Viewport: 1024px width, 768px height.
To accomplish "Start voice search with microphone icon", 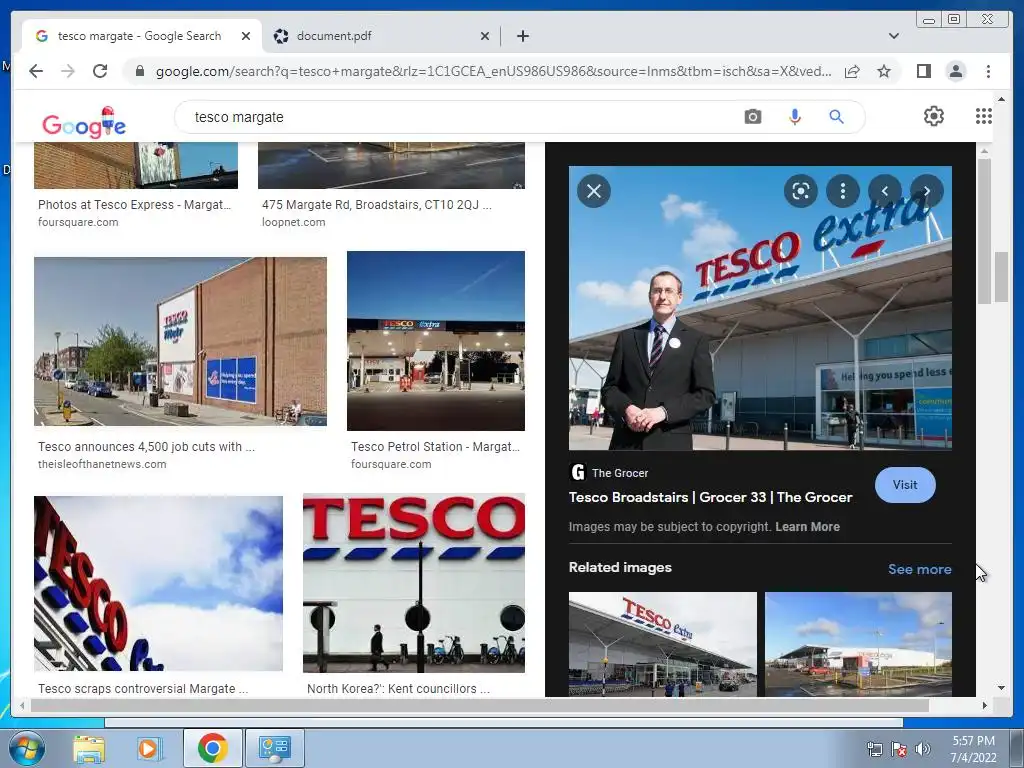I will (794, 117).
